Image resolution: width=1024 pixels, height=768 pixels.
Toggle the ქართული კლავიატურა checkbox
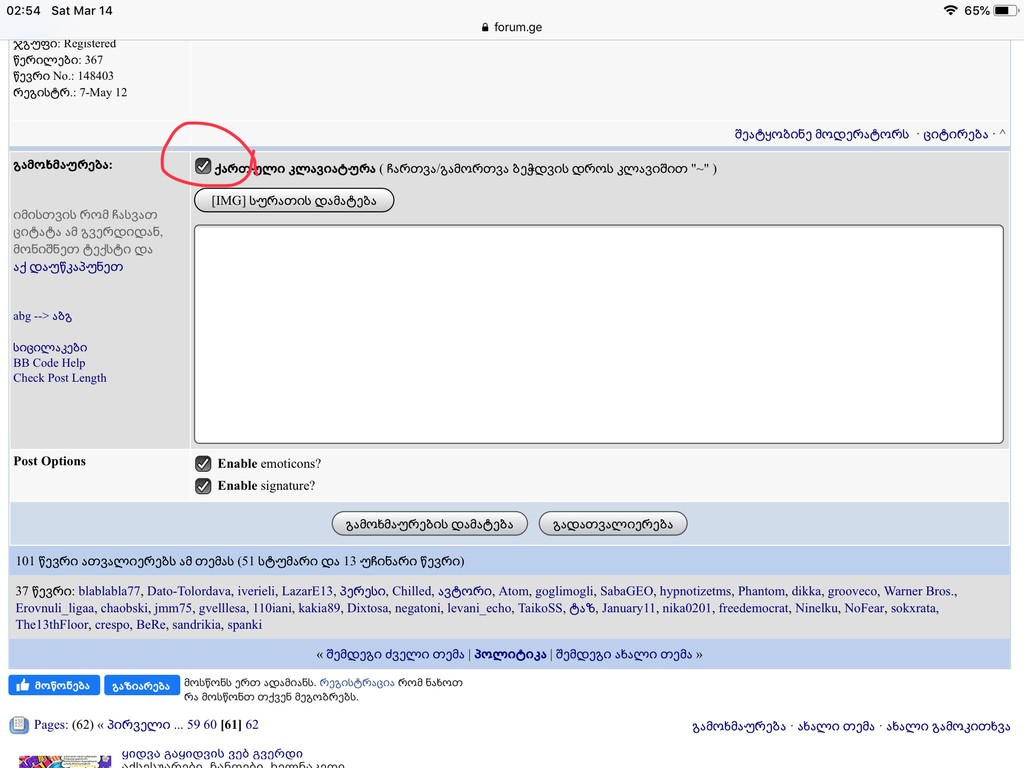pos(203,167)
